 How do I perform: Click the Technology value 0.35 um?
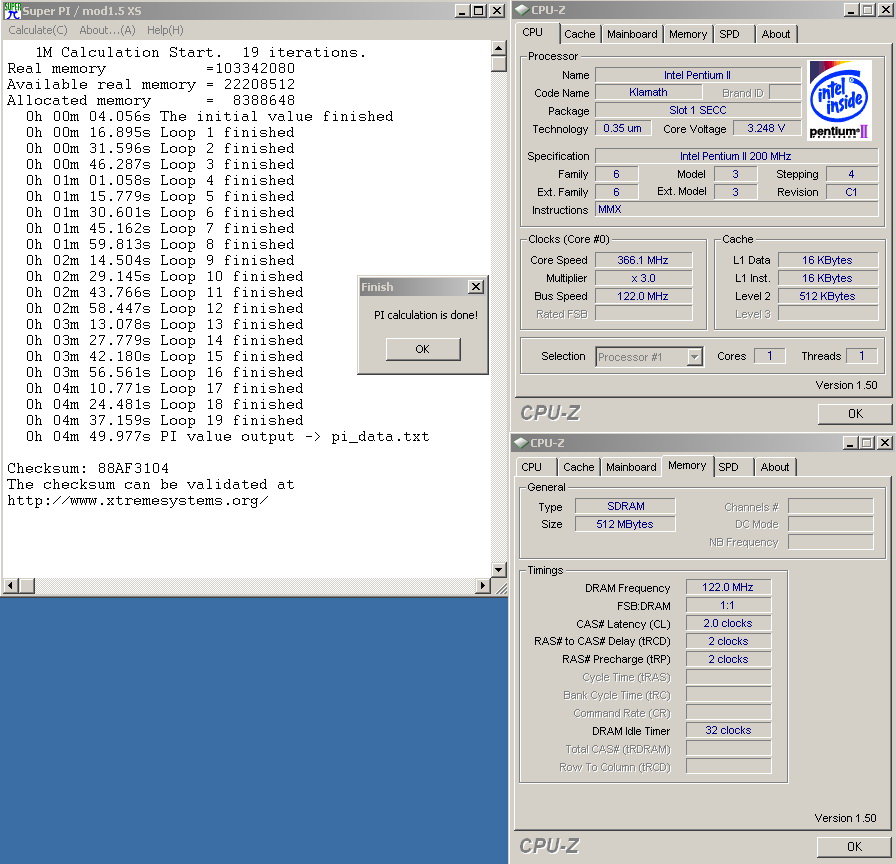623,128
